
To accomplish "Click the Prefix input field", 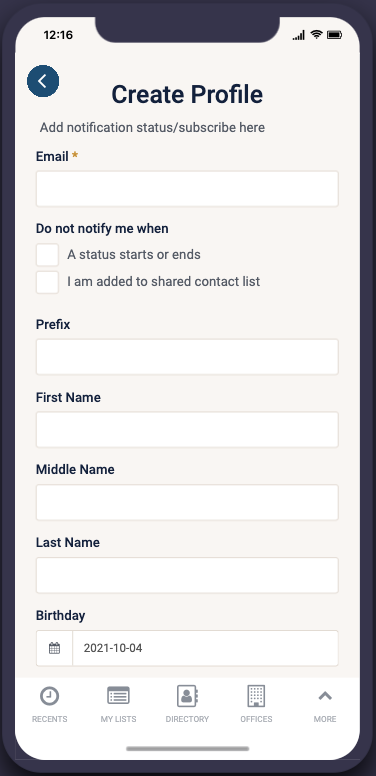I will click(187, 357).
